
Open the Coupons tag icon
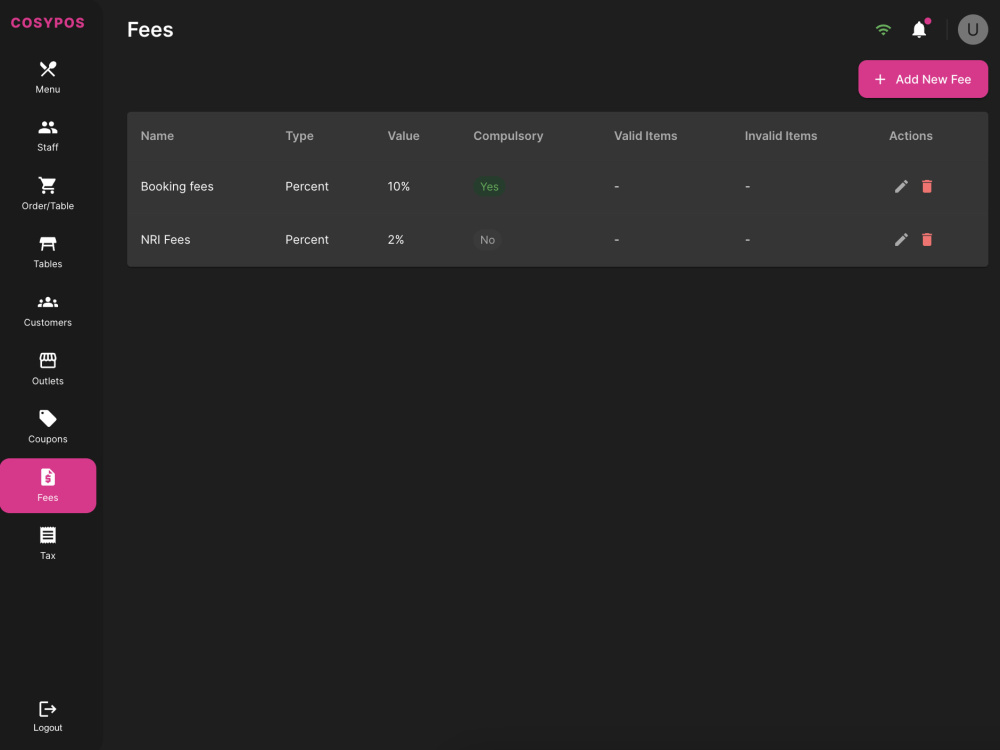pos(48,418)
